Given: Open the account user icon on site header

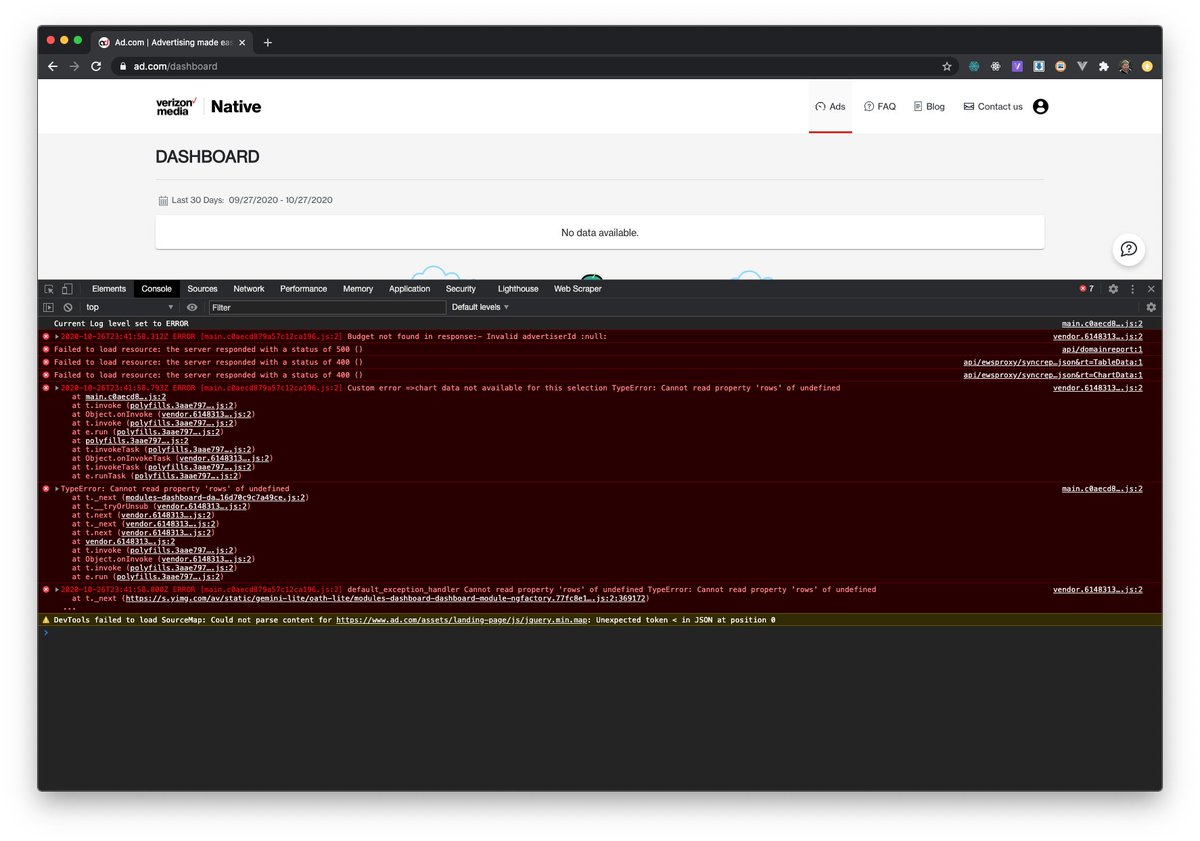Looking at the screenshot, I should 1040,106.
